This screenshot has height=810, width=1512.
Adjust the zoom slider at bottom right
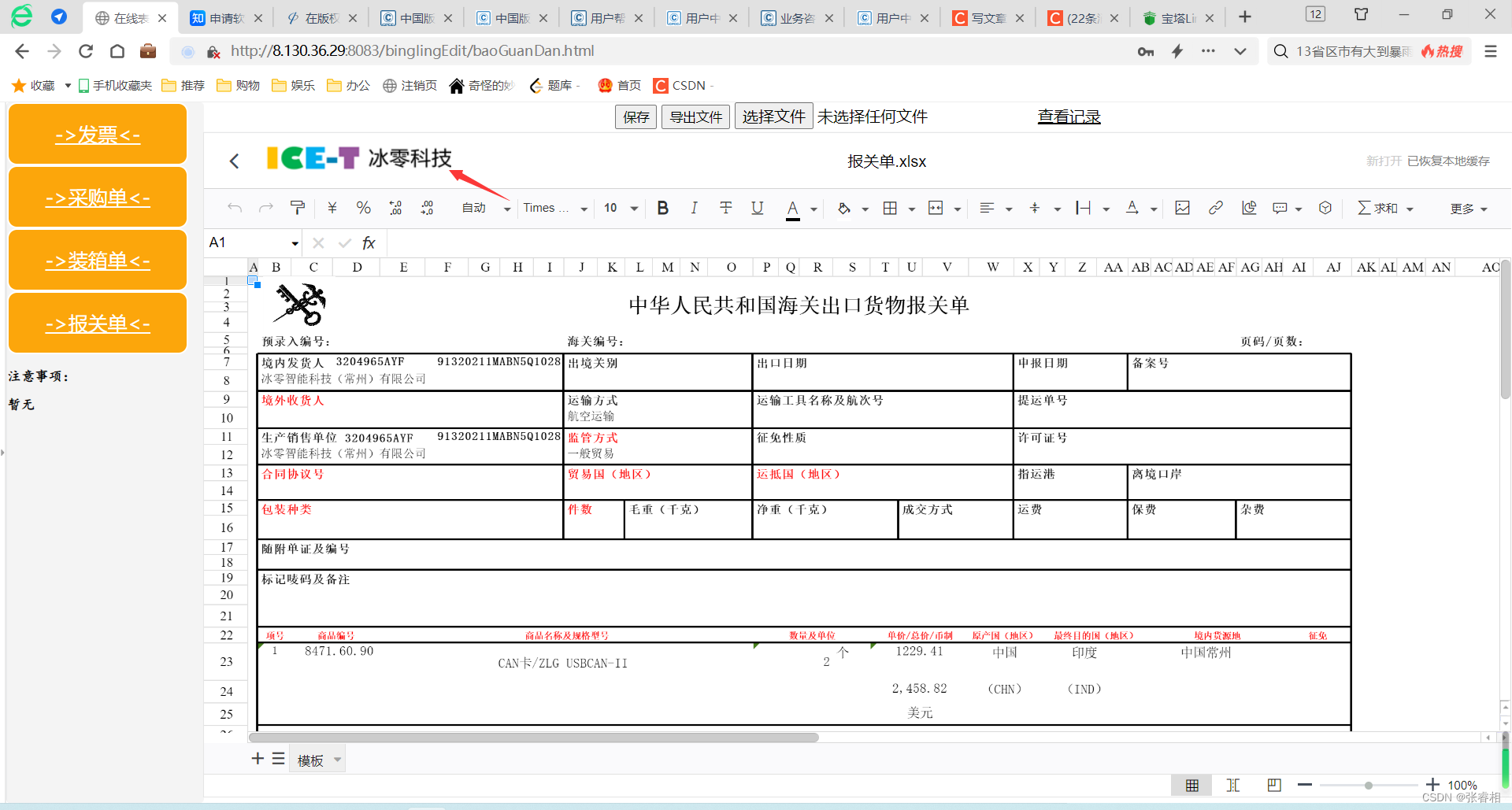coord(1369,785)
